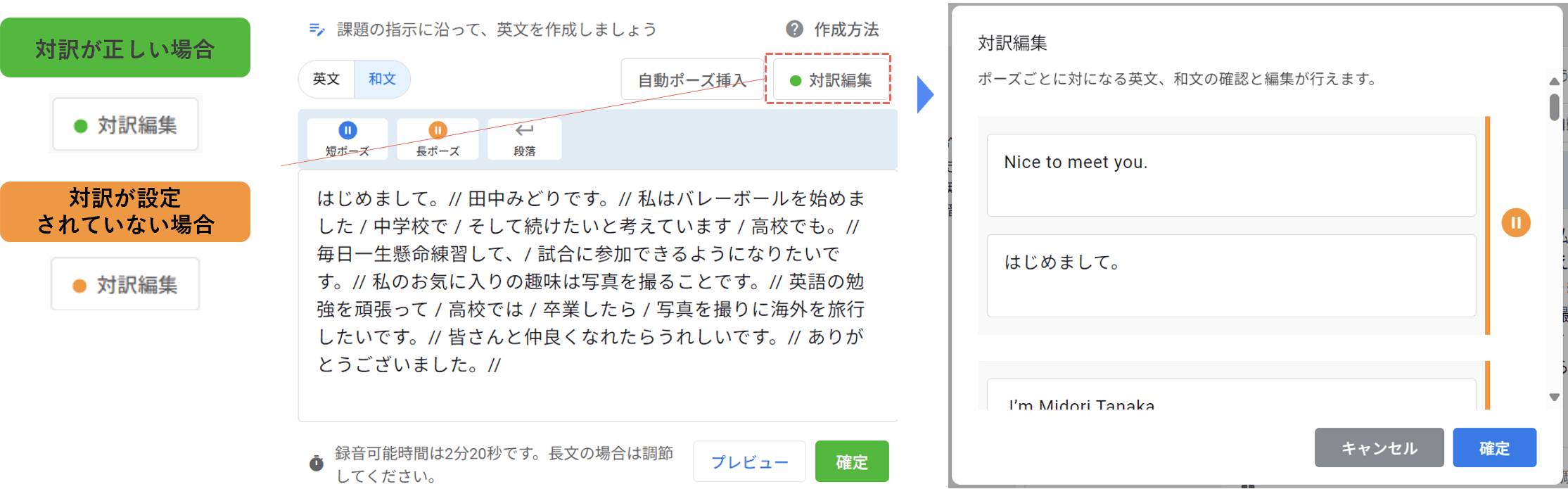
Task: Switch to the 英文 tab
Action: pos(326,79)
